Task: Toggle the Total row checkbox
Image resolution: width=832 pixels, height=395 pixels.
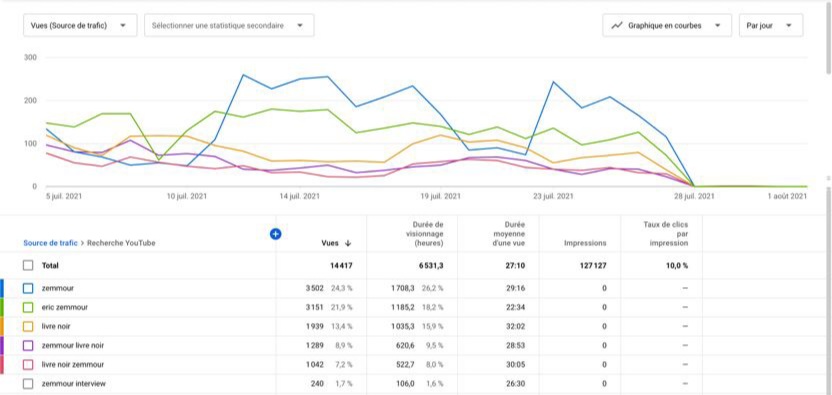Action: tap(28, 265)
